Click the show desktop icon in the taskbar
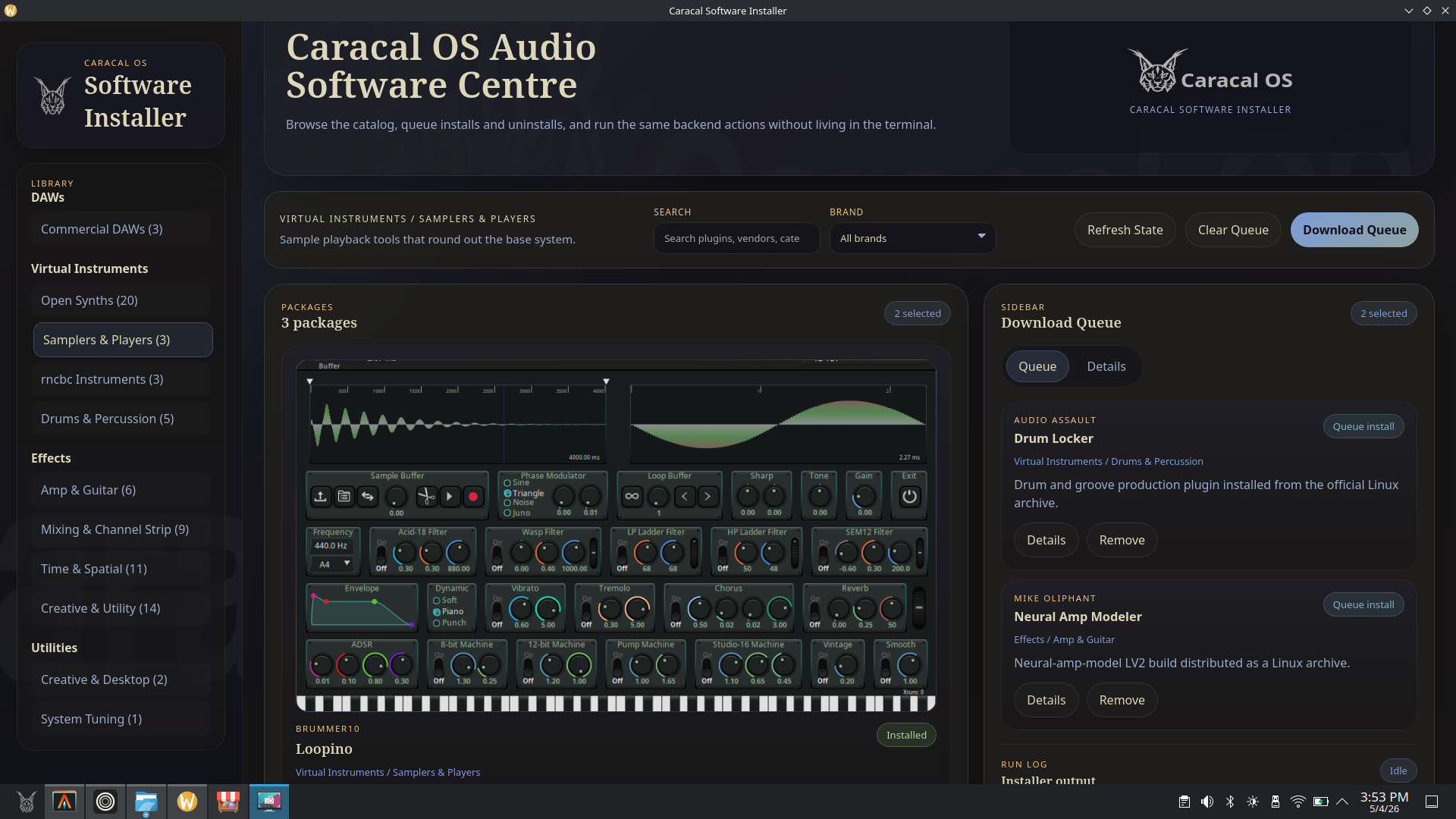1456x819 pixels. [1432, 802]
